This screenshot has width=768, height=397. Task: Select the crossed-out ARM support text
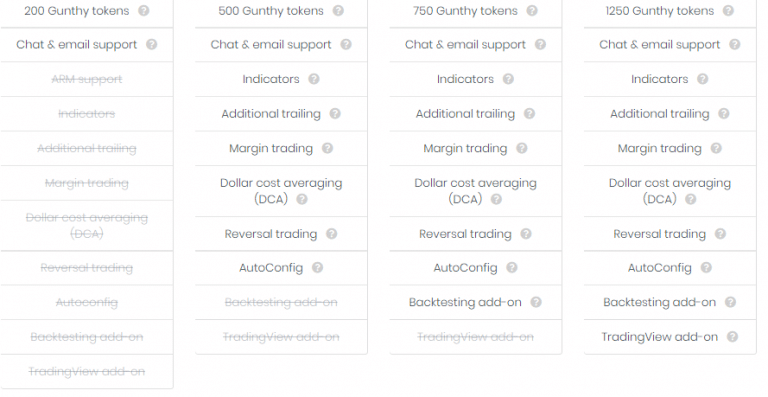[x=87, y=79]
